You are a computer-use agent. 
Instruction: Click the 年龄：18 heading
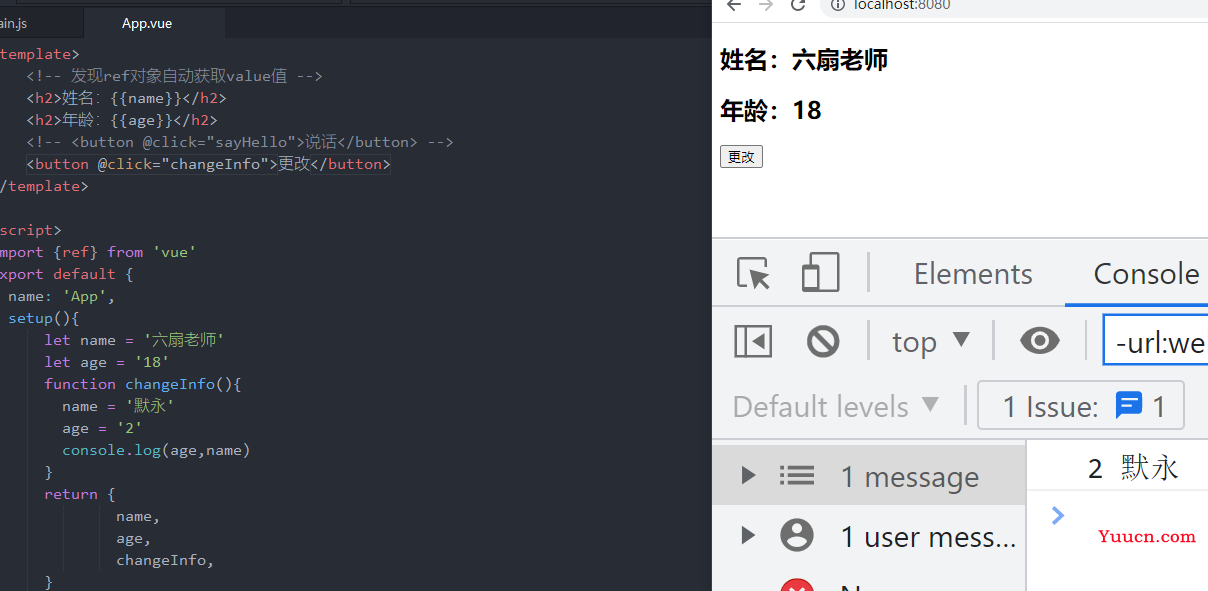[x=771, y=110]
